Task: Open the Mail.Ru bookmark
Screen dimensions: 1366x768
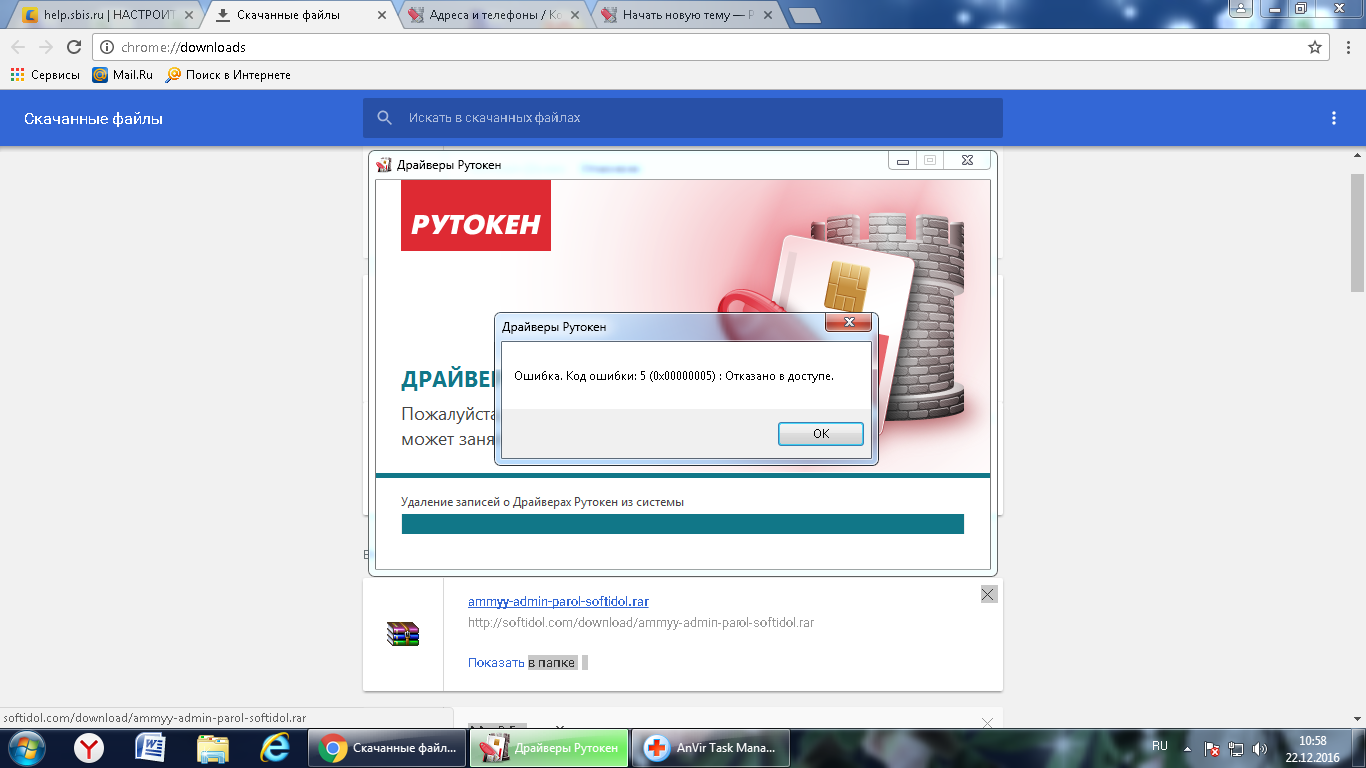Action: 123,75
